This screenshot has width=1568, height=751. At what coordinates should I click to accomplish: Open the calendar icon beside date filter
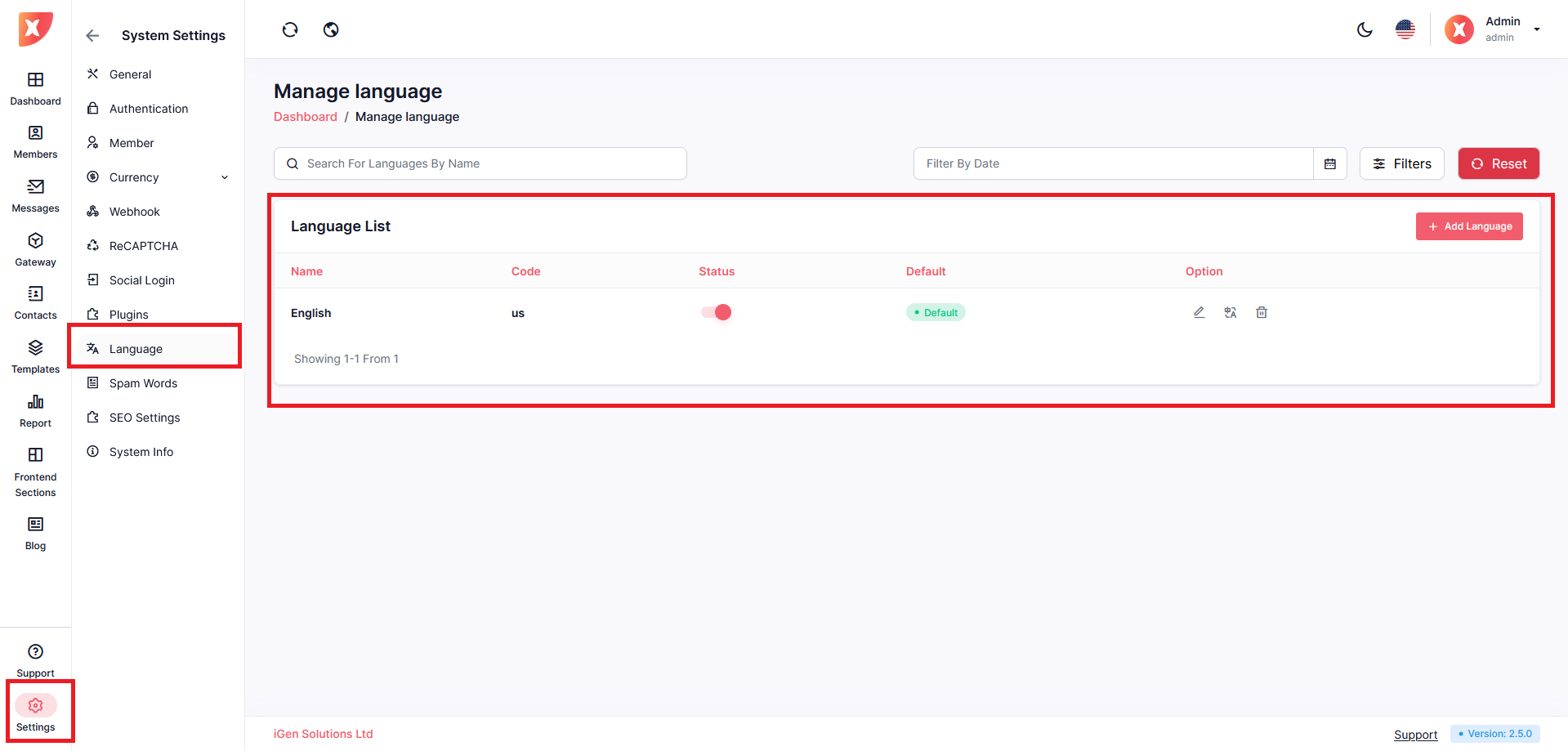pyautogui.click(x=1330, y=163)
